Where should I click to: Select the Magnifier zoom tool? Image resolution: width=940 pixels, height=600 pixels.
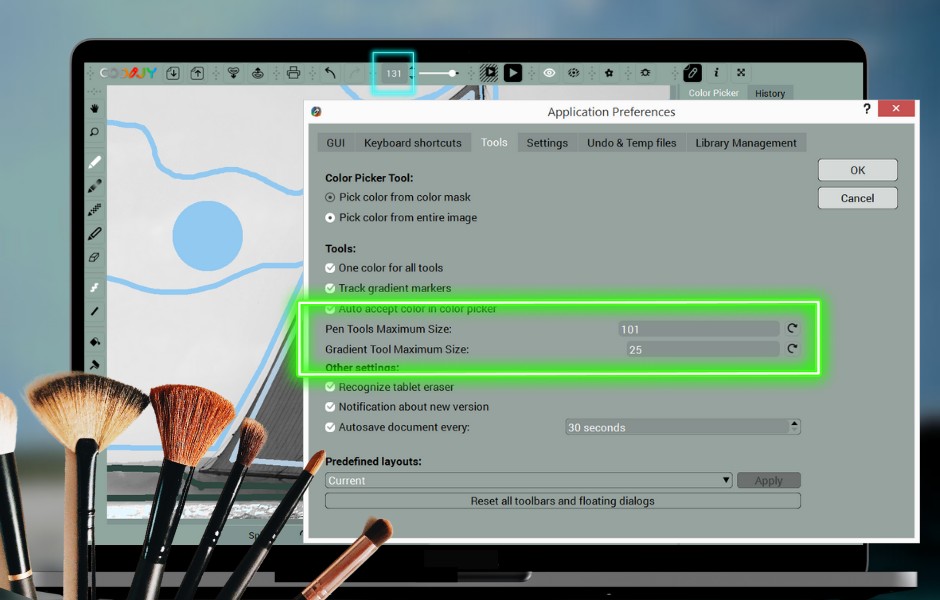(x=93, y=131)
